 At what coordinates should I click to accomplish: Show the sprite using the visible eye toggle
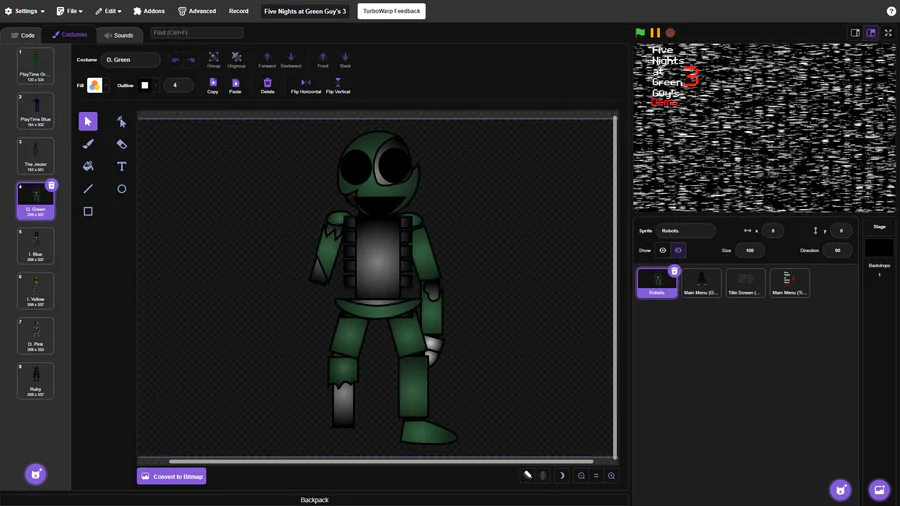click(x=662, y=250)
